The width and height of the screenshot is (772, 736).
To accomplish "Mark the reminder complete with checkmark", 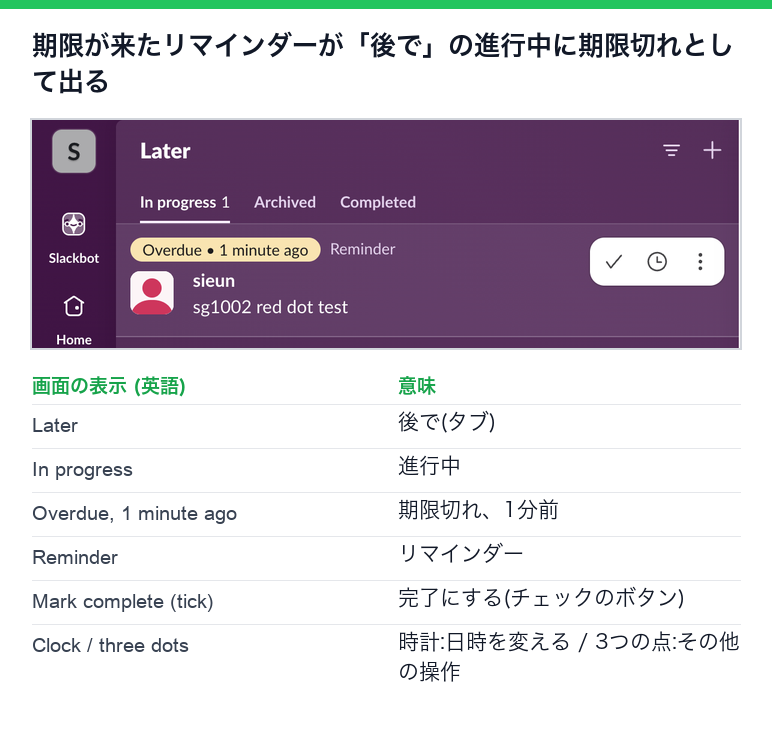I will click(x=614, y=261).
